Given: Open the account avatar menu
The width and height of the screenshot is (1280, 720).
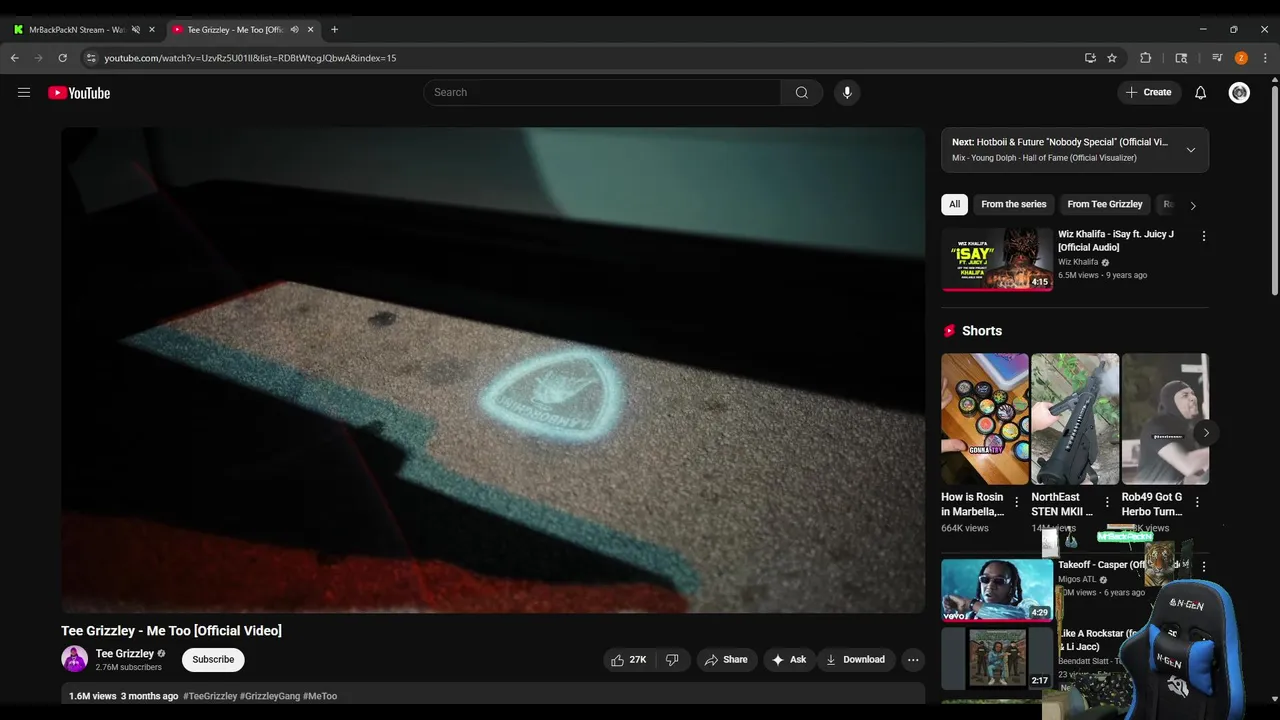Looking at the screenshot, I should click(x=1239, y=92).
